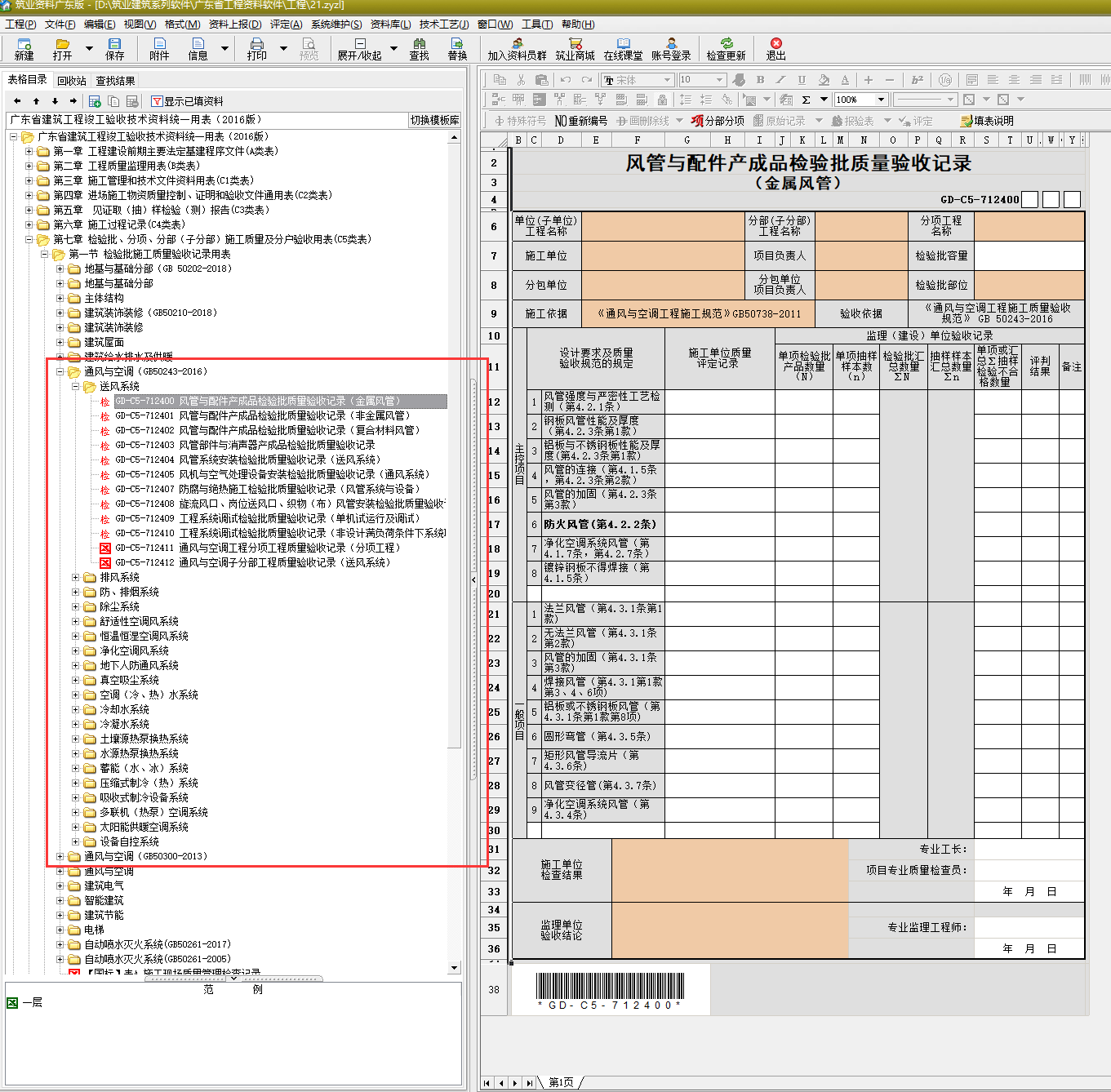
Task: Open dropdown arrow next to 打开
Action: tap(89, 49)
